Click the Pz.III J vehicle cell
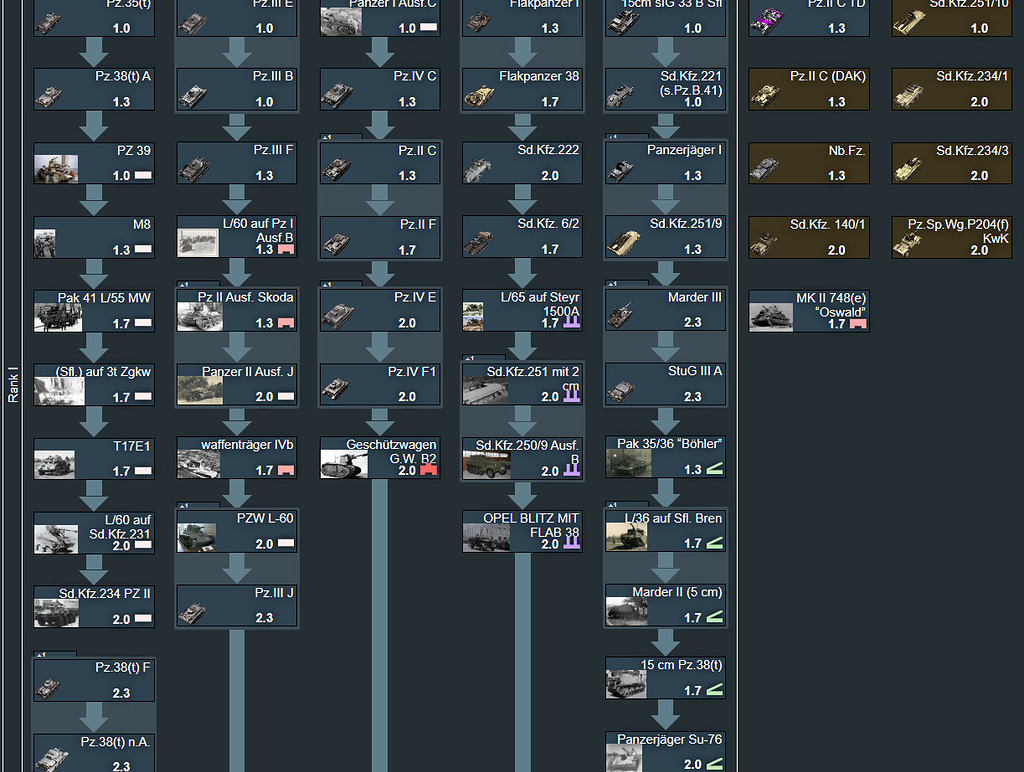1024x772 pixels. [236, 605]
